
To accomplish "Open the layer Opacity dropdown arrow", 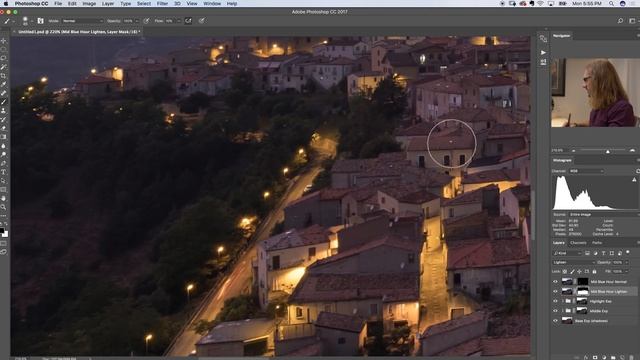I will pyautogui.click(x=627, y=262).
